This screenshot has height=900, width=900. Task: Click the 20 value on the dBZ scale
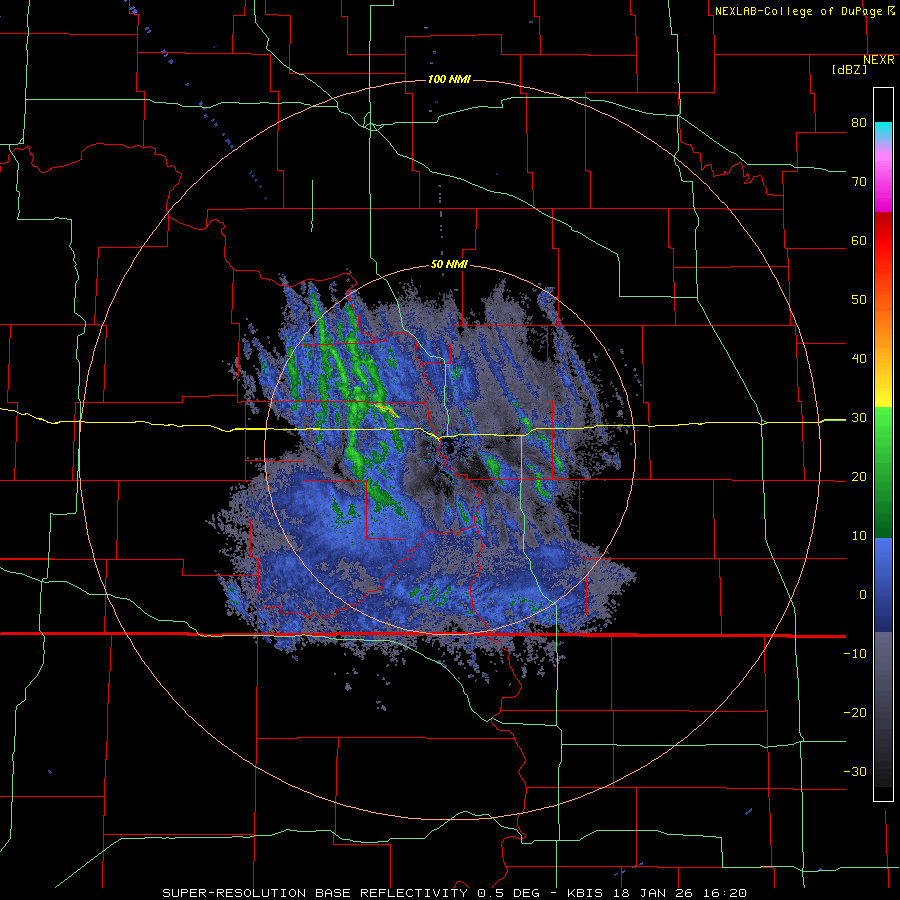[859, 476]
